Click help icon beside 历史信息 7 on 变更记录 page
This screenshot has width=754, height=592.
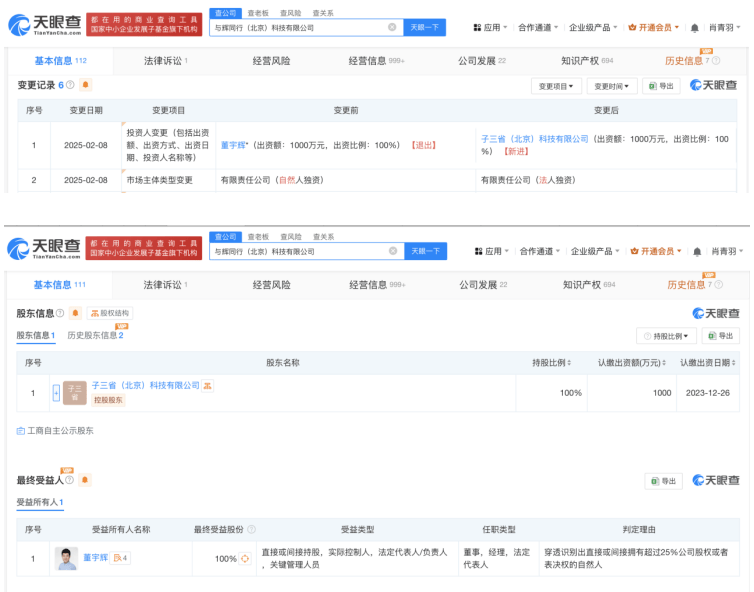click(x=716, y=61)
